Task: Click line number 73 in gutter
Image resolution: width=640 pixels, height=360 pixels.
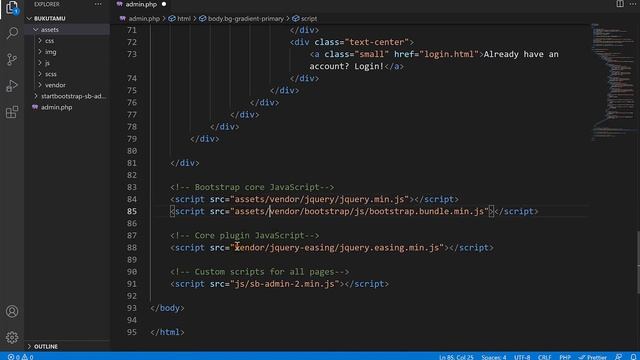Action: [132, 54]
